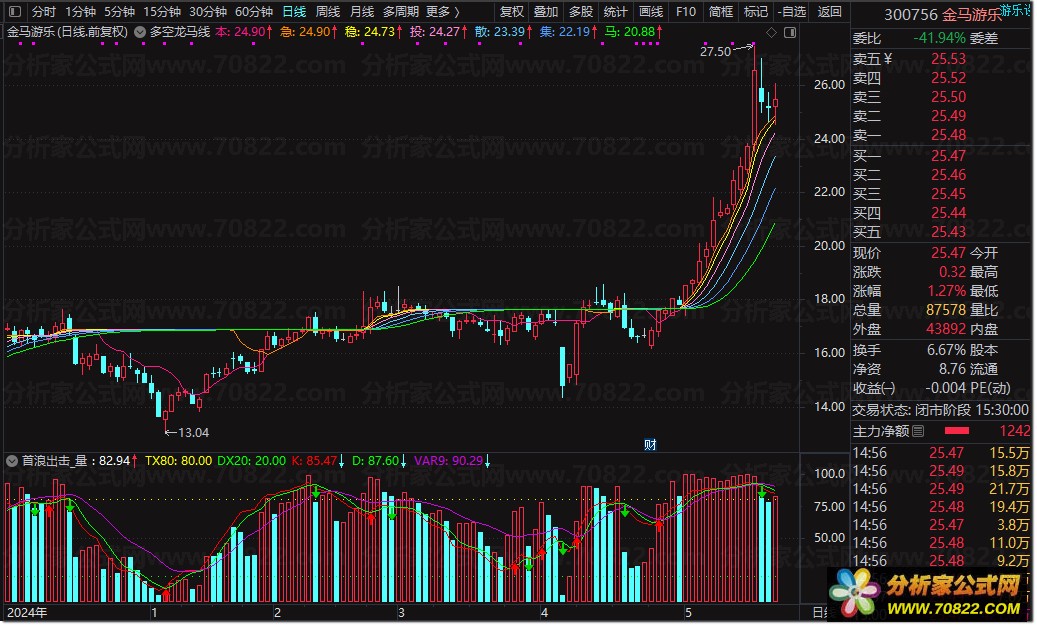Image resolution: width=1037 pixels, height=625 pixels.
Task: Remove stock via -自选 button
Action: [792, 11]
